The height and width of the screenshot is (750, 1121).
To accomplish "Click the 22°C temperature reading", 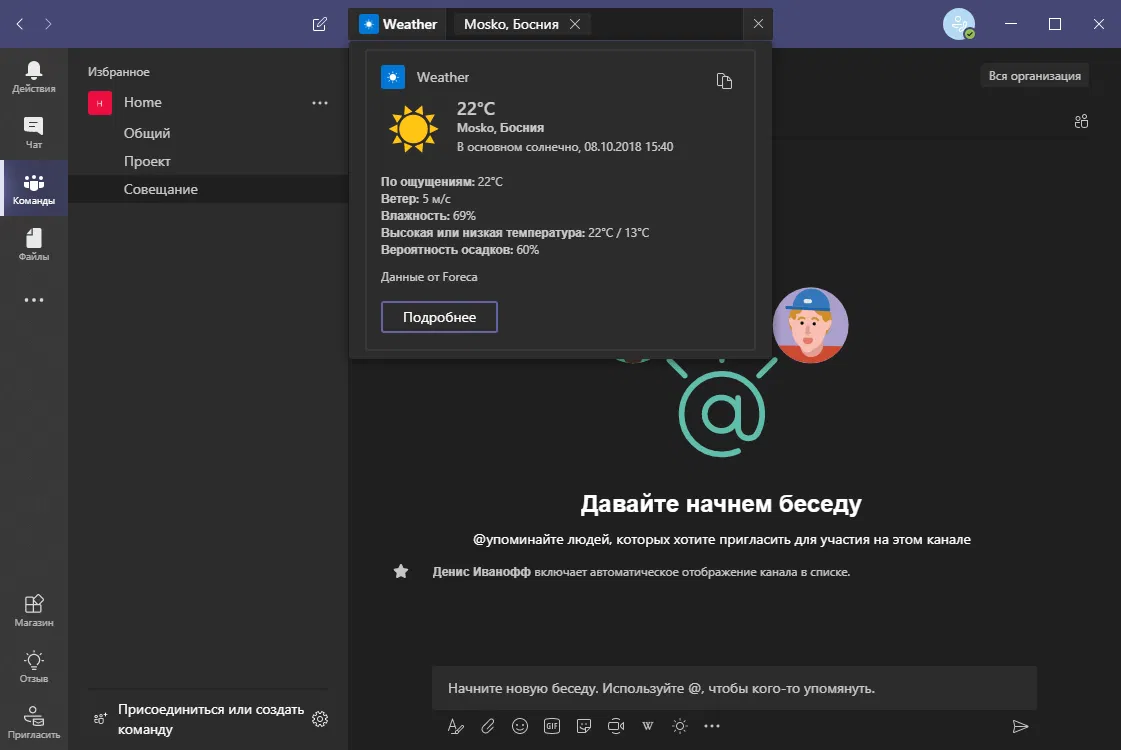I will click(475, 108).
